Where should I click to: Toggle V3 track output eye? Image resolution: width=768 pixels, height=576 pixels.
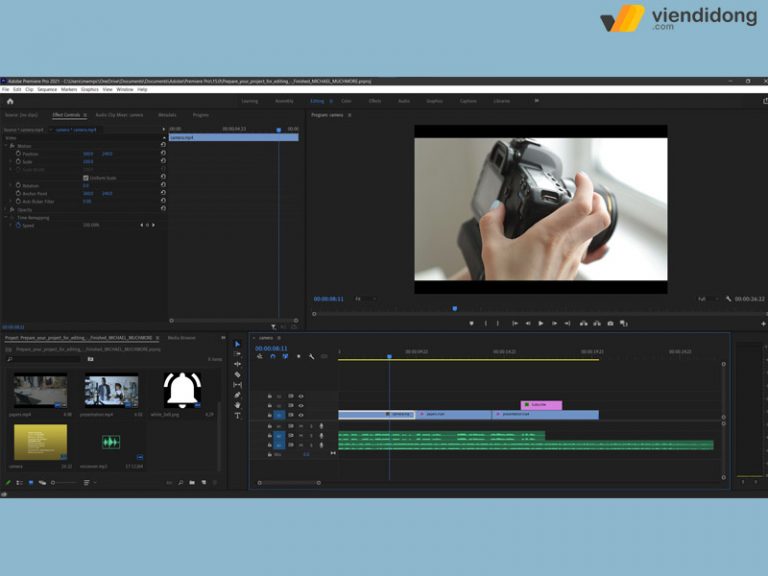tap(301, 396)
